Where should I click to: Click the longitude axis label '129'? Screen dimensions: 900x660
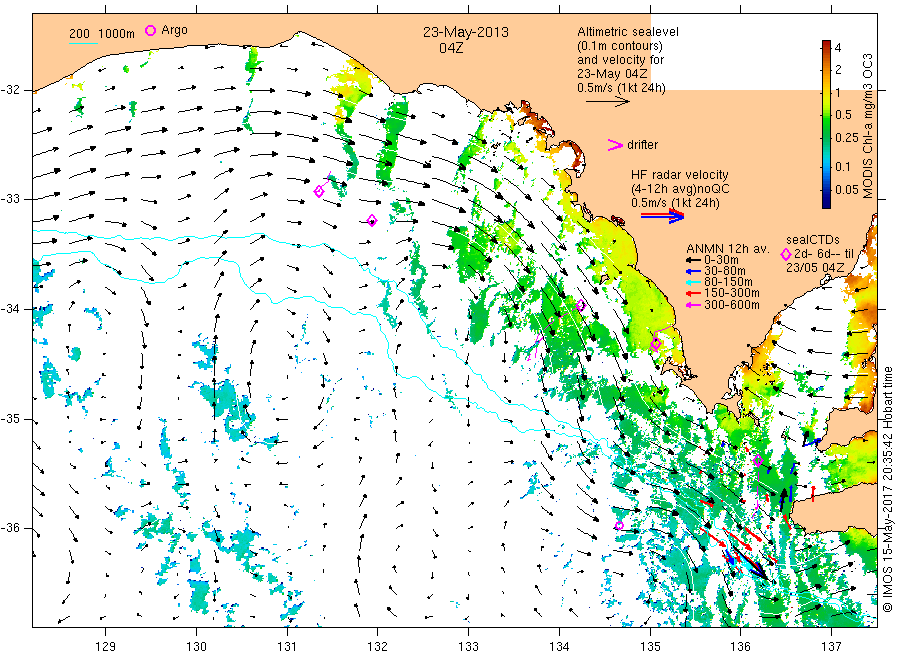(106, 646)
